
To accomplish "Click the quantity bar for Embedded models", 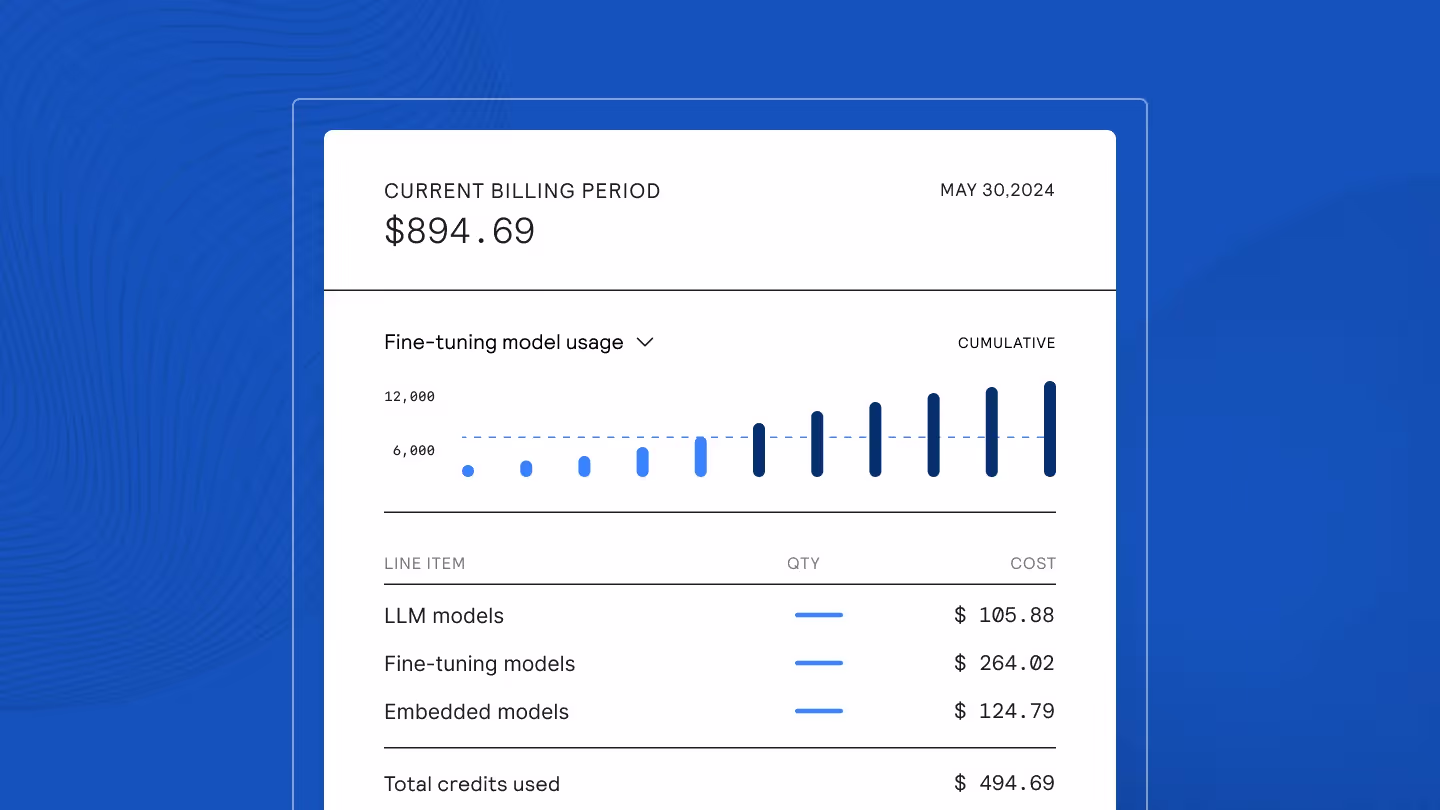I will pos(819,711).
